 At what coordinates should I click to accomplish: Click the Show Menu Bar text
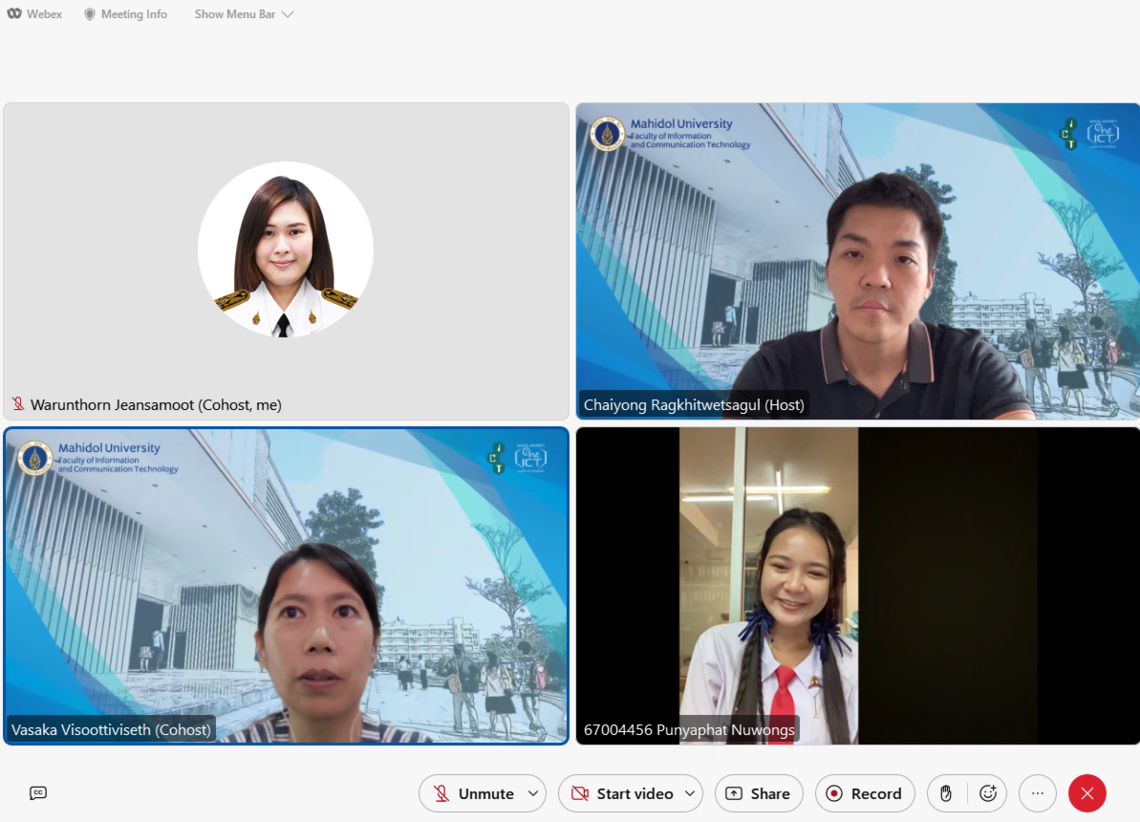pyautogui.click(x=234, y=14)
